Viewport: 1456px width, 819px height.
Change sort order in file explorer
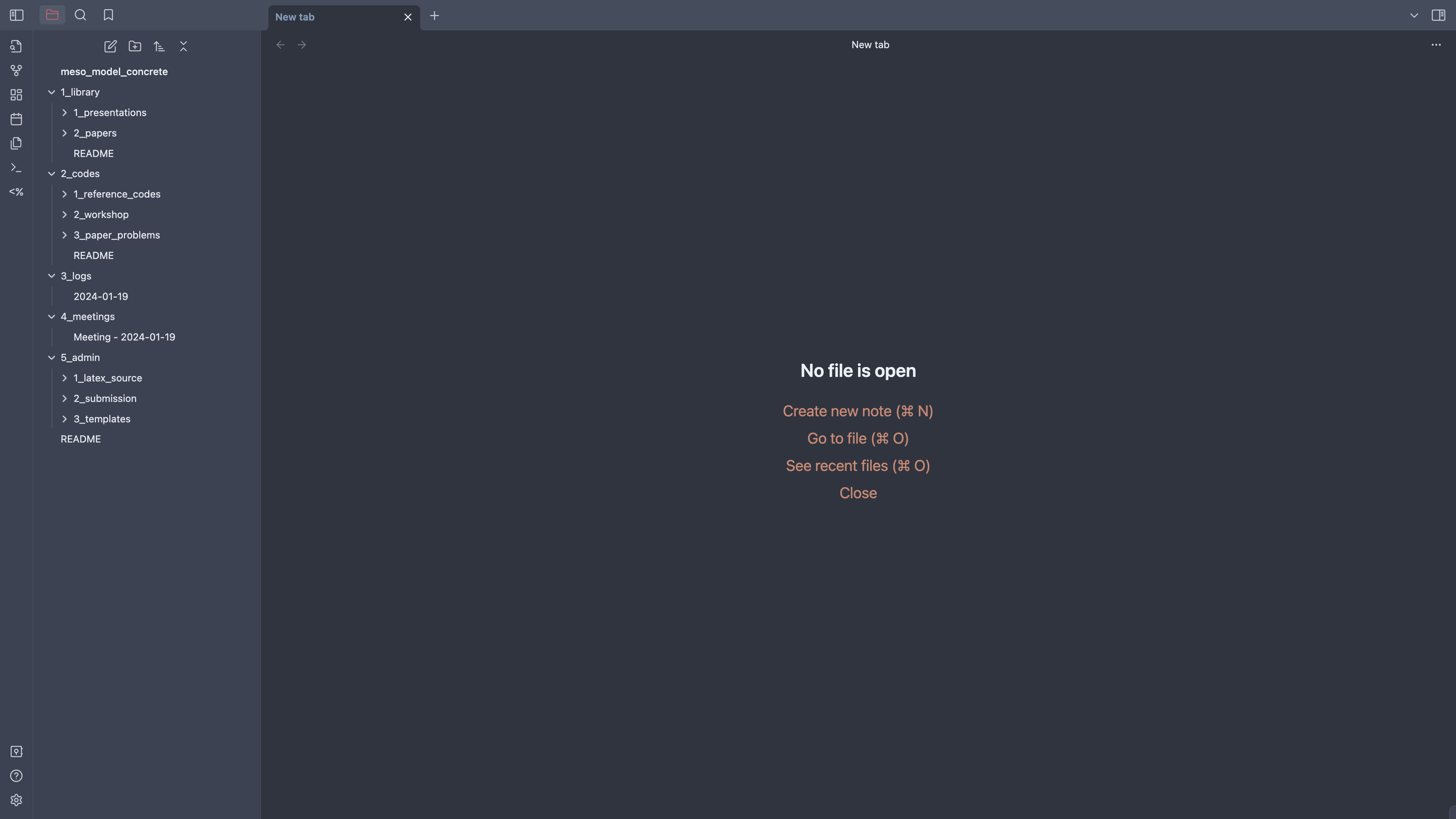159,46
